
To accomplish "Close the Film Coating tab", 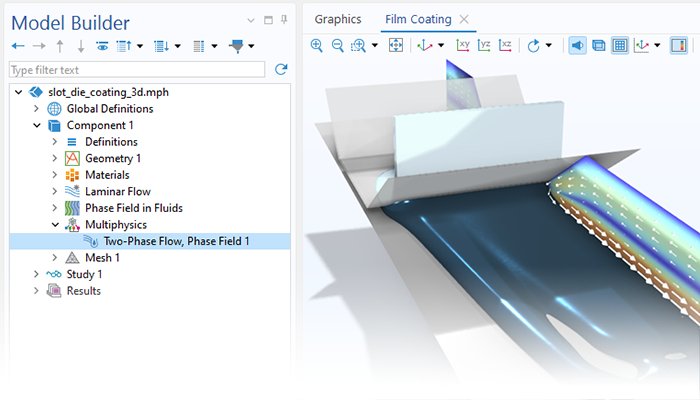I will (x=464, y=19).
